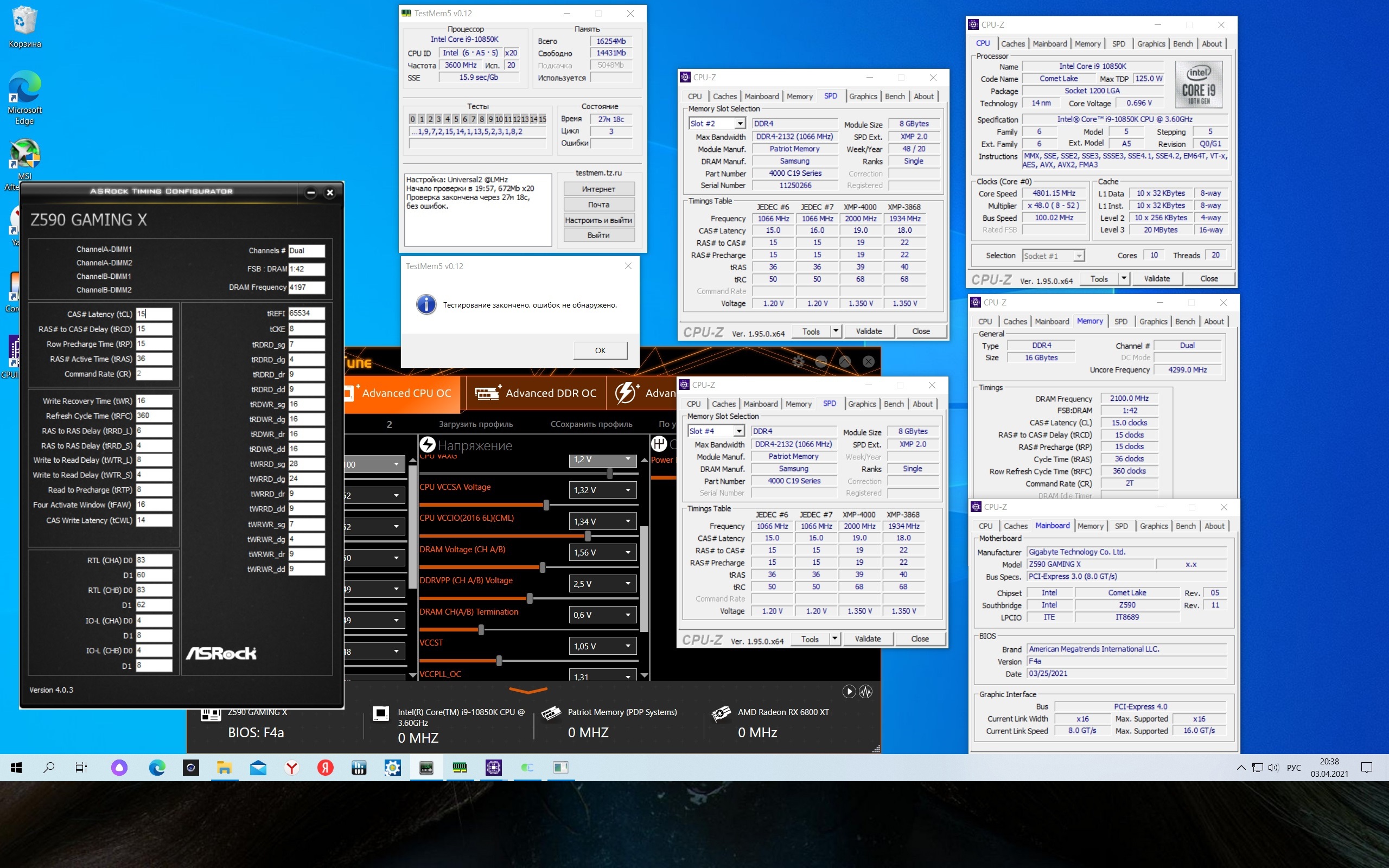Expand the Tools dropdown arrow in top-right CPU-Z
The height and width of the screenshot is (868, 1389).
pyautogui.click(x=1123, y=278)
